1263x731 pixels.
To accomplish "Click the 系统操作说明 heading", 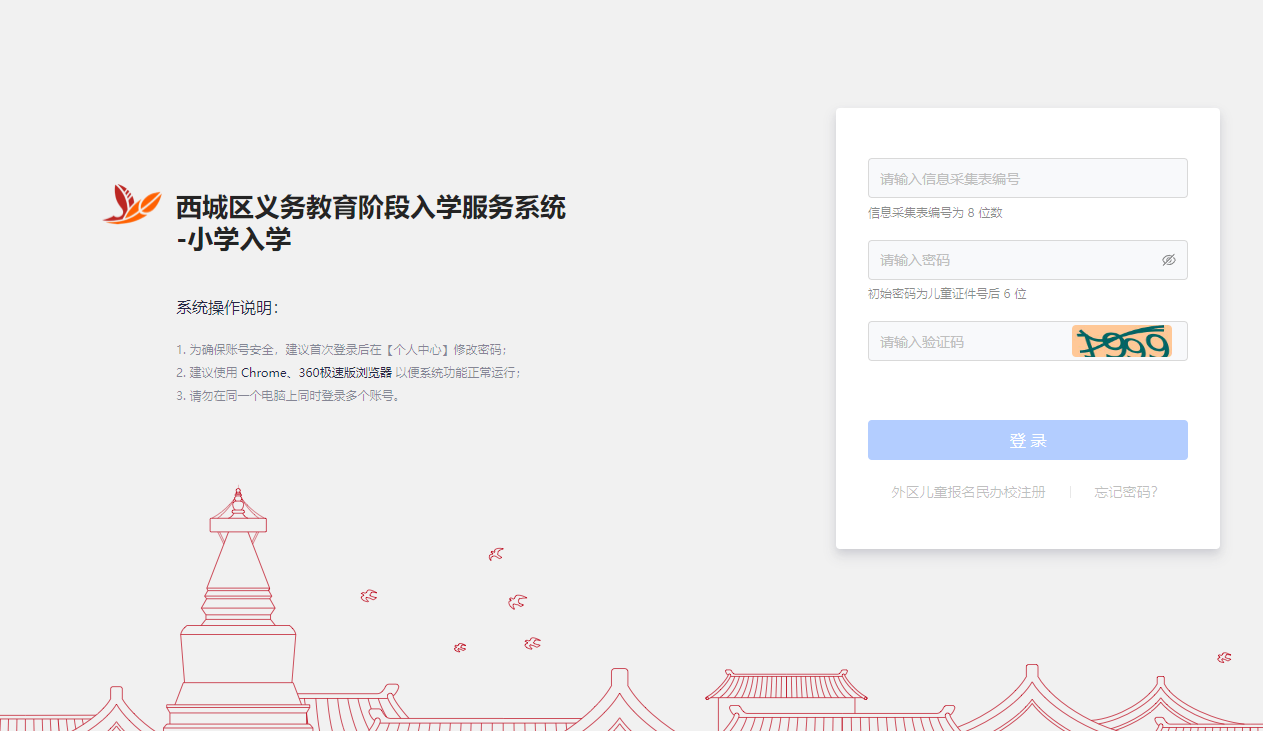I will click(227, 308).
